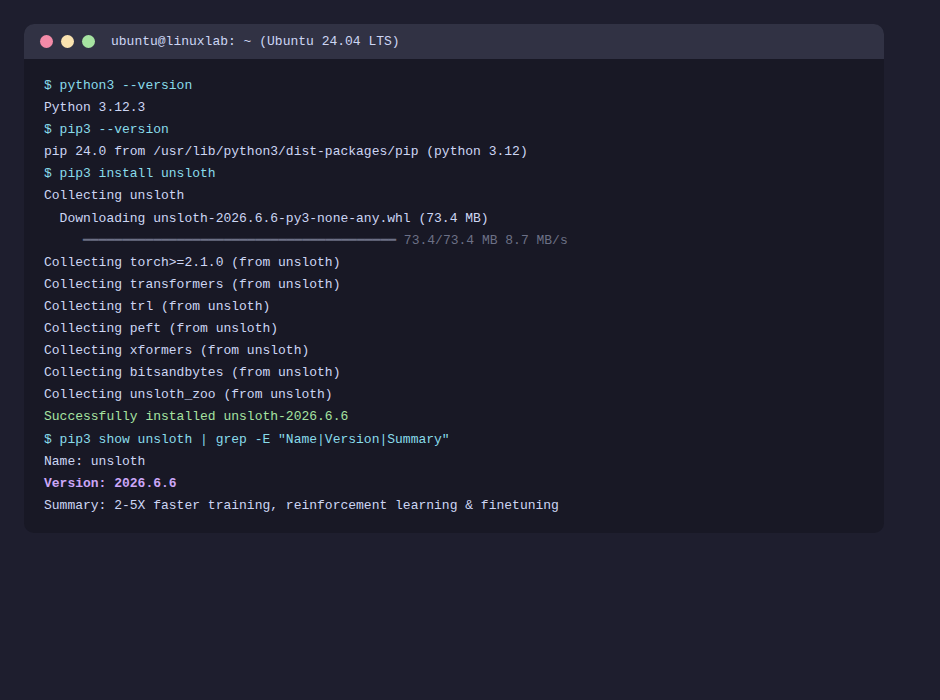Click the Collecting unsloth_zoo line
The height and width of the screenshot is (700, 940).
[188, 394]
